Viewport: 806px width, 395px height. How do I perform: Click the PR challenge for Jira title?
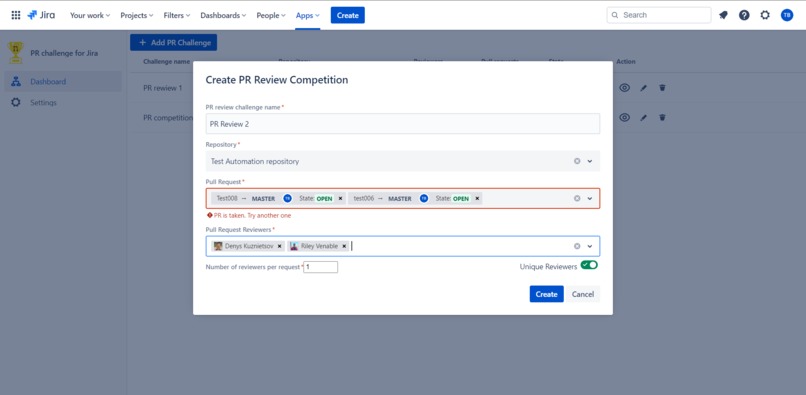pyautogui.click(x=64, y=53)
